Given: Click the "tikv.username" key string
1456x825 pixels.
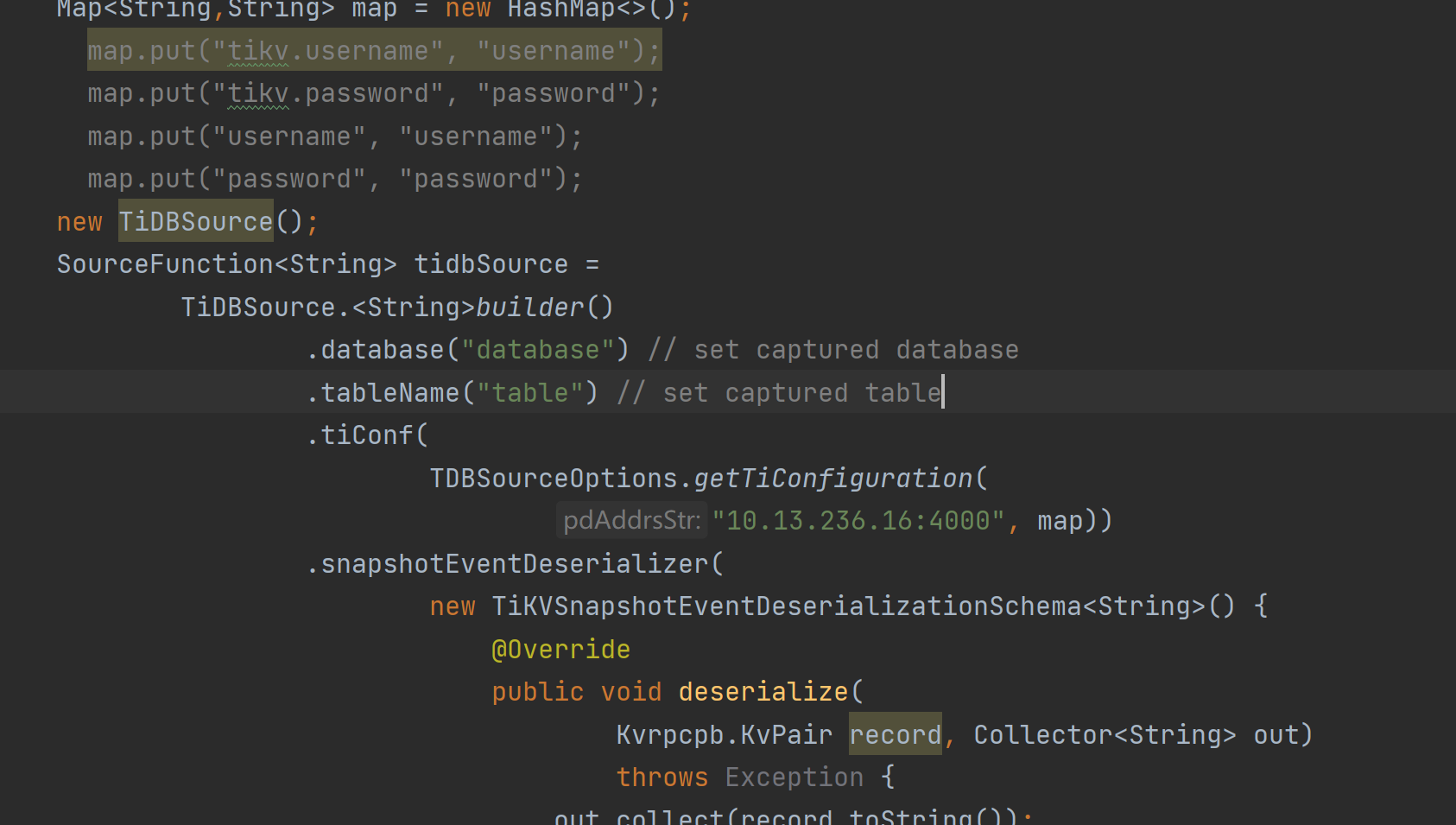Looking at the screenshot, I should (328, 51).
